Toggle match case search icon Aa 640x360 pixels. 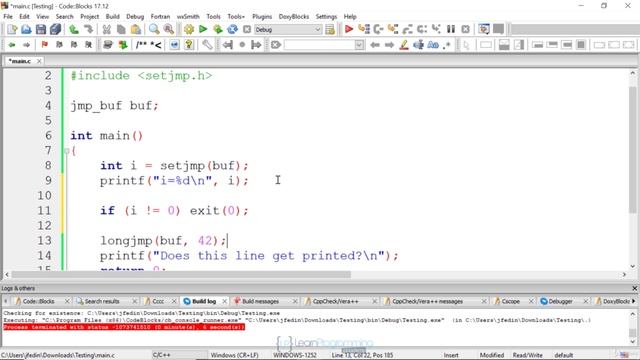point(433,44)
